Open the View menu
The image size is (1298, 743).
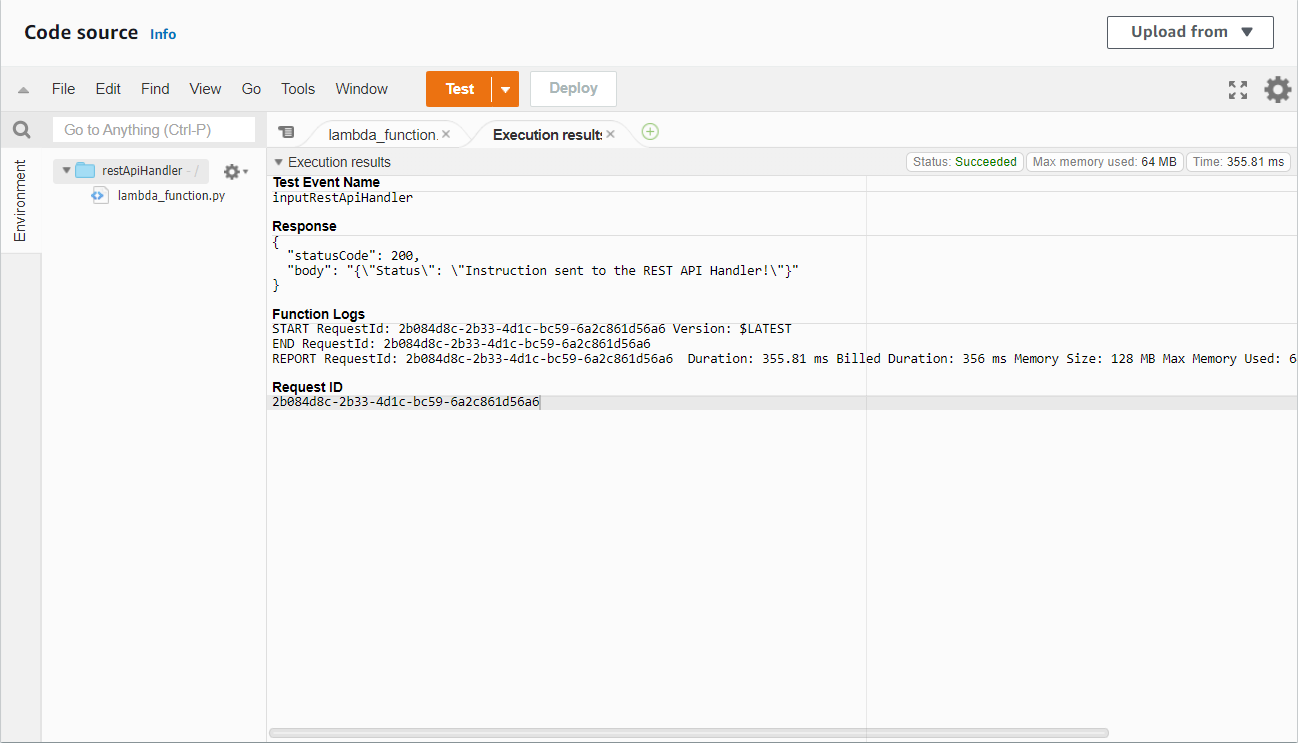pos(205,89)
